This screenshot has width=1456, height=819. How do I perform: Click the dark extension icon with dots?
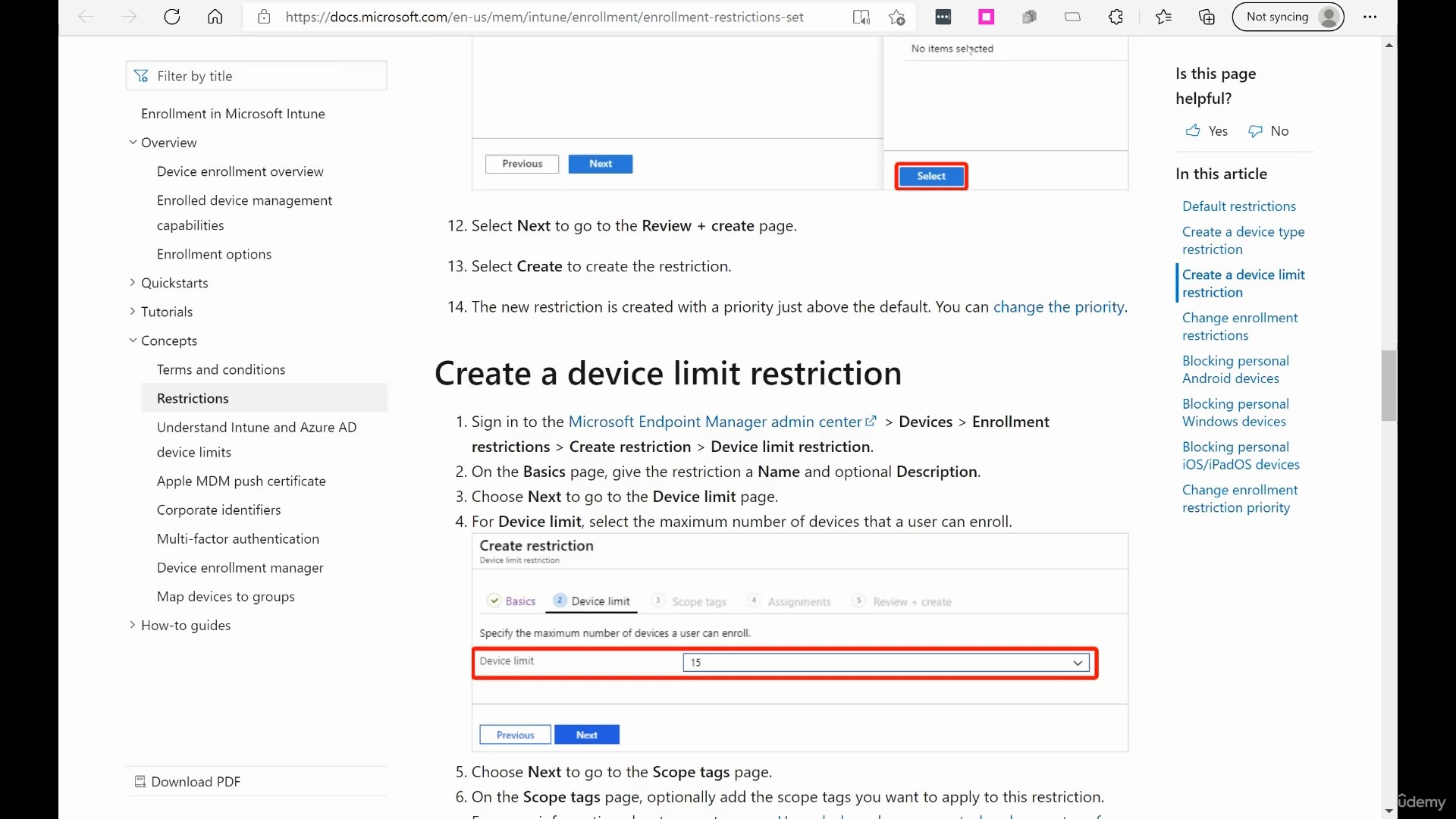(x=943, y=17)
